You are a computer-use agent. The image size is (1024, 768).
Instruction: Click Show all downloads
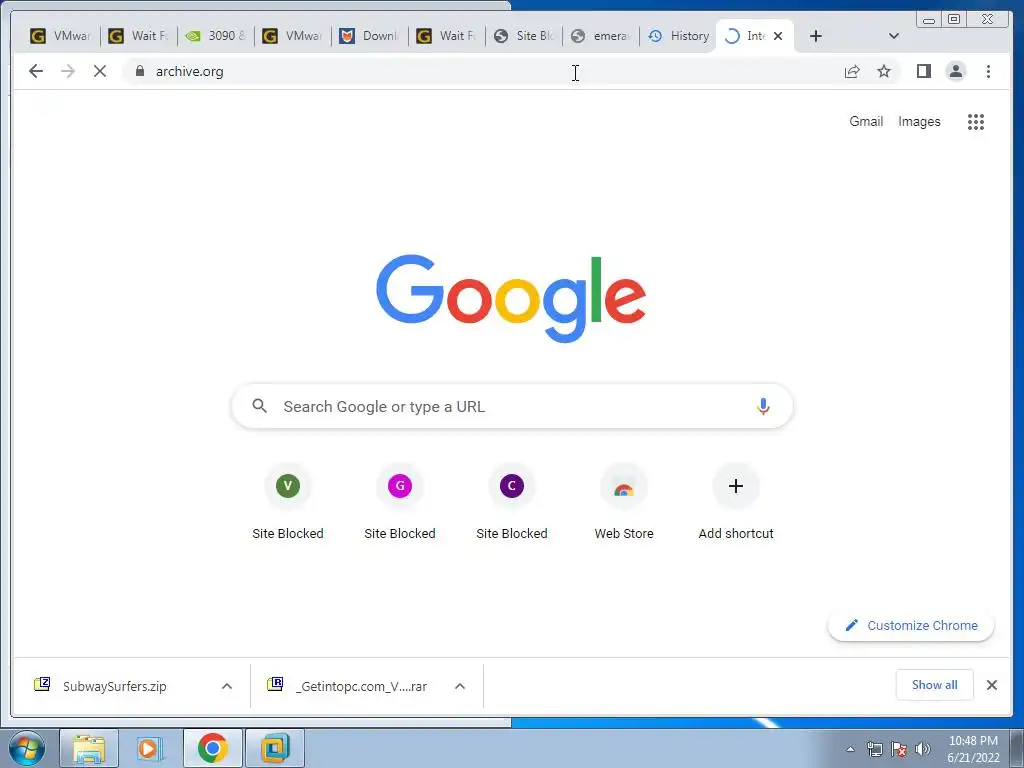935,684
